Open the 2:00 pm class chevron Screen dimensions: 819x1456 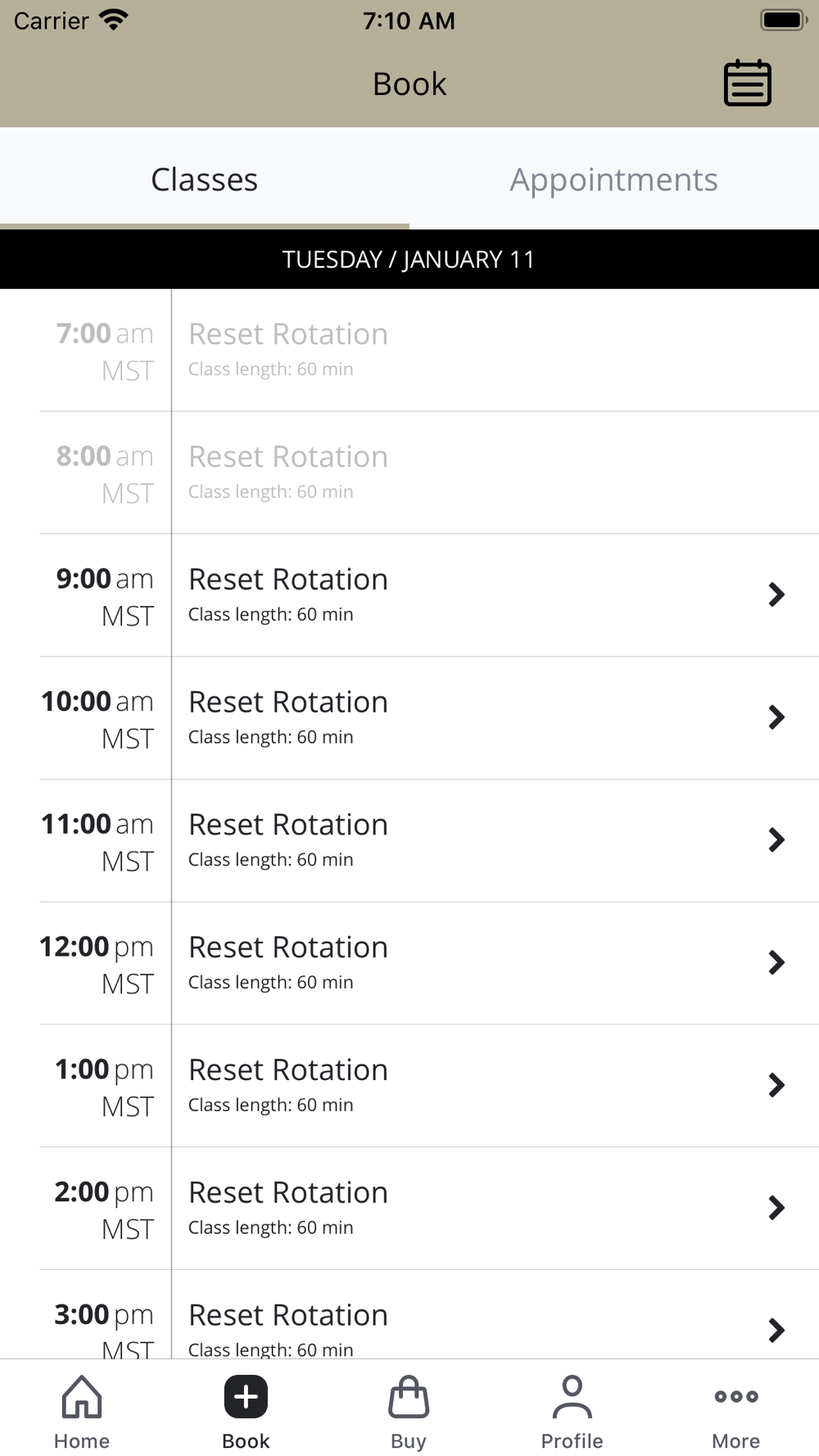point(776,1208)
